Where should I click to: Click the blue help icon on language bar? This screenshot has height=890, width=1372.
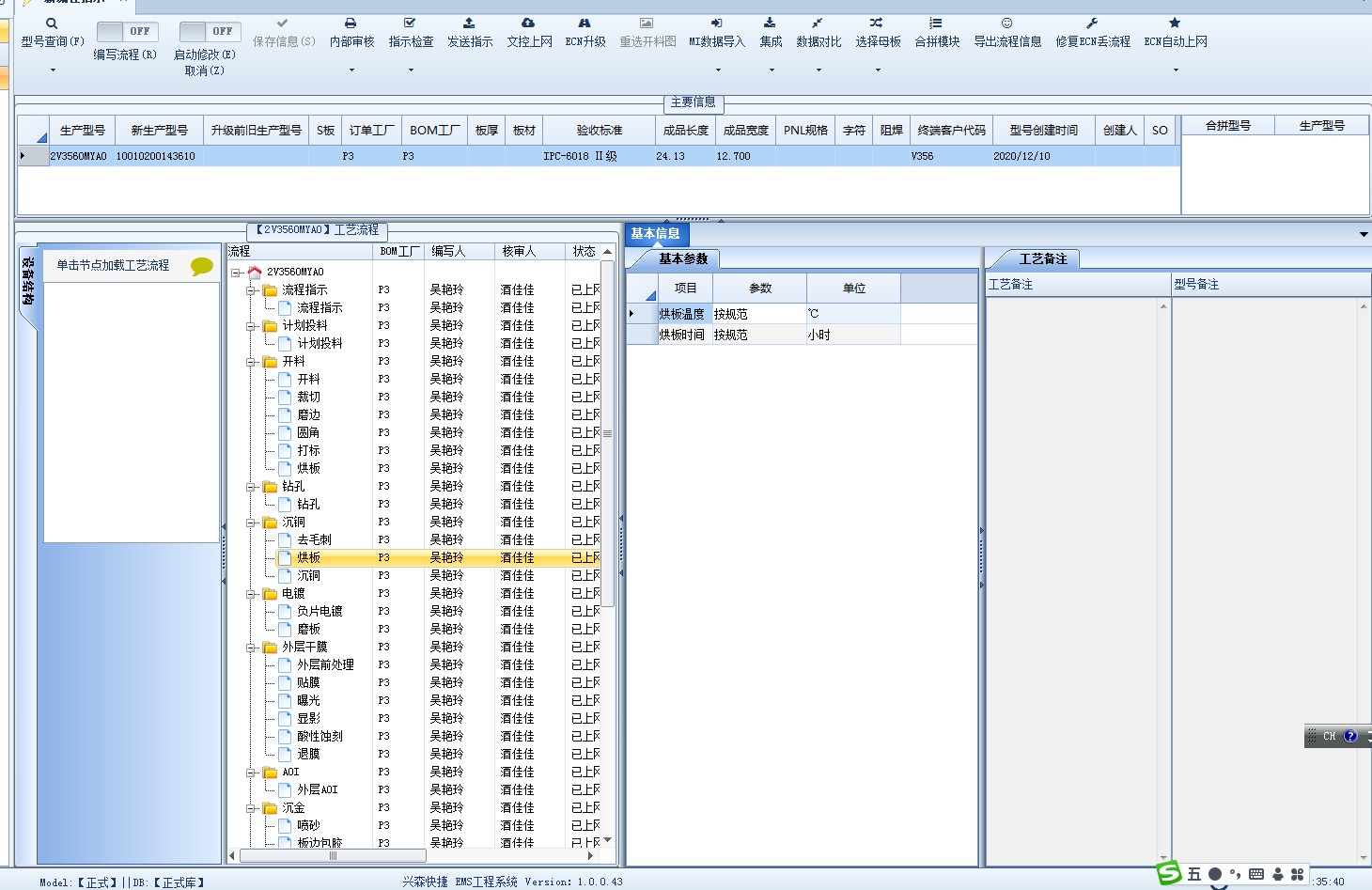tap(1350, 737)
